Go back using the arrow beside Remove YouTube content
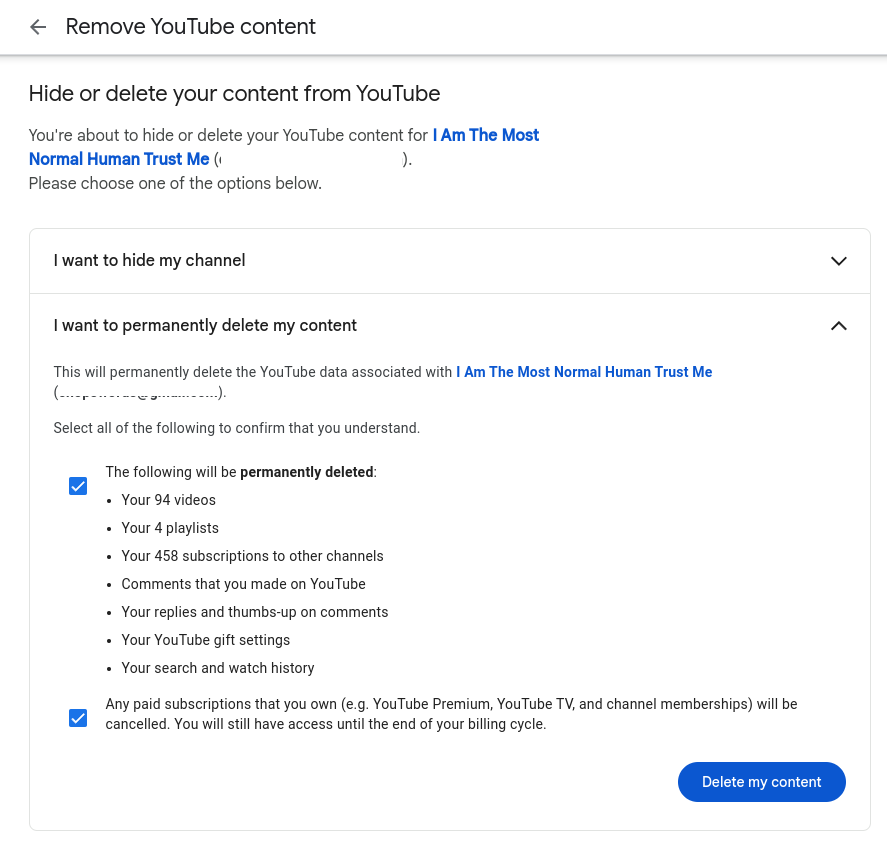This screenshot has height=846, width=887. (x=38, y=27)
